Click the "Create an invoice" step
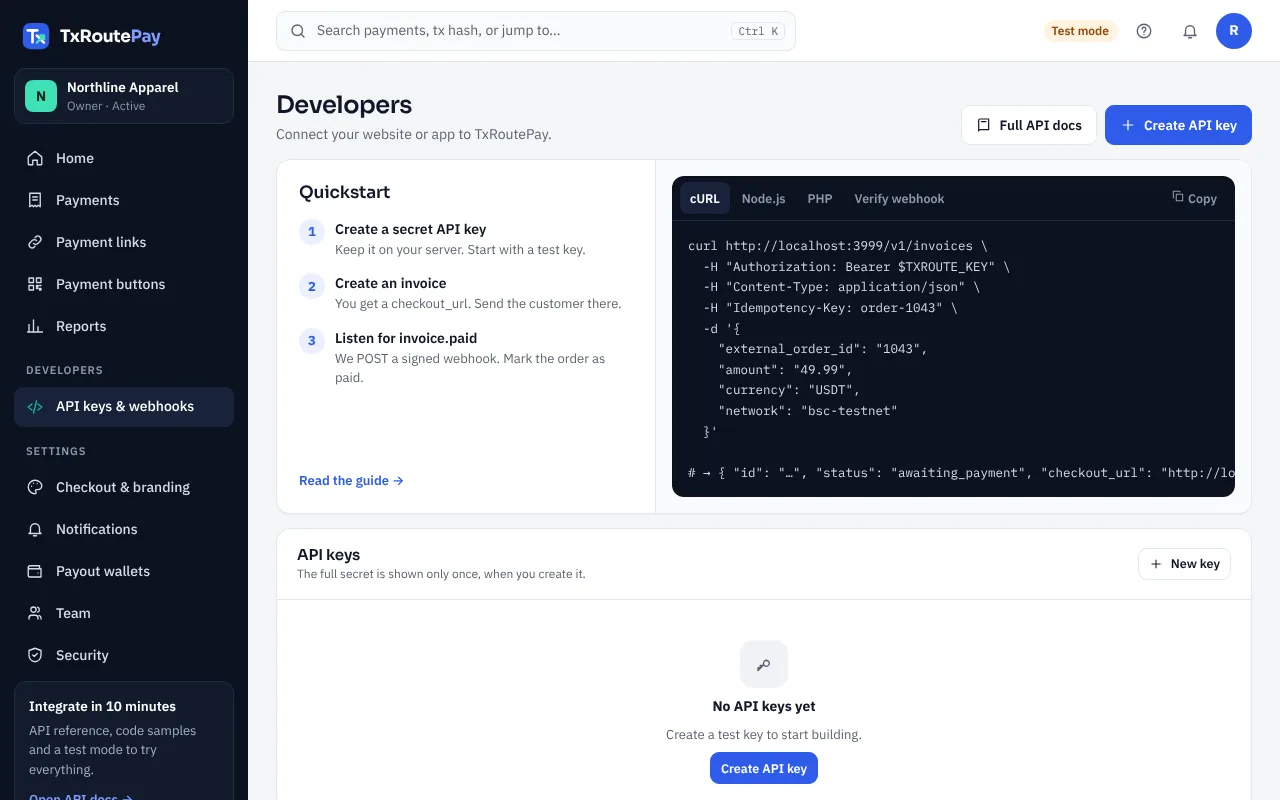Image resolution: width=1280 pixels, height=800 pixels. coord(391,283)
